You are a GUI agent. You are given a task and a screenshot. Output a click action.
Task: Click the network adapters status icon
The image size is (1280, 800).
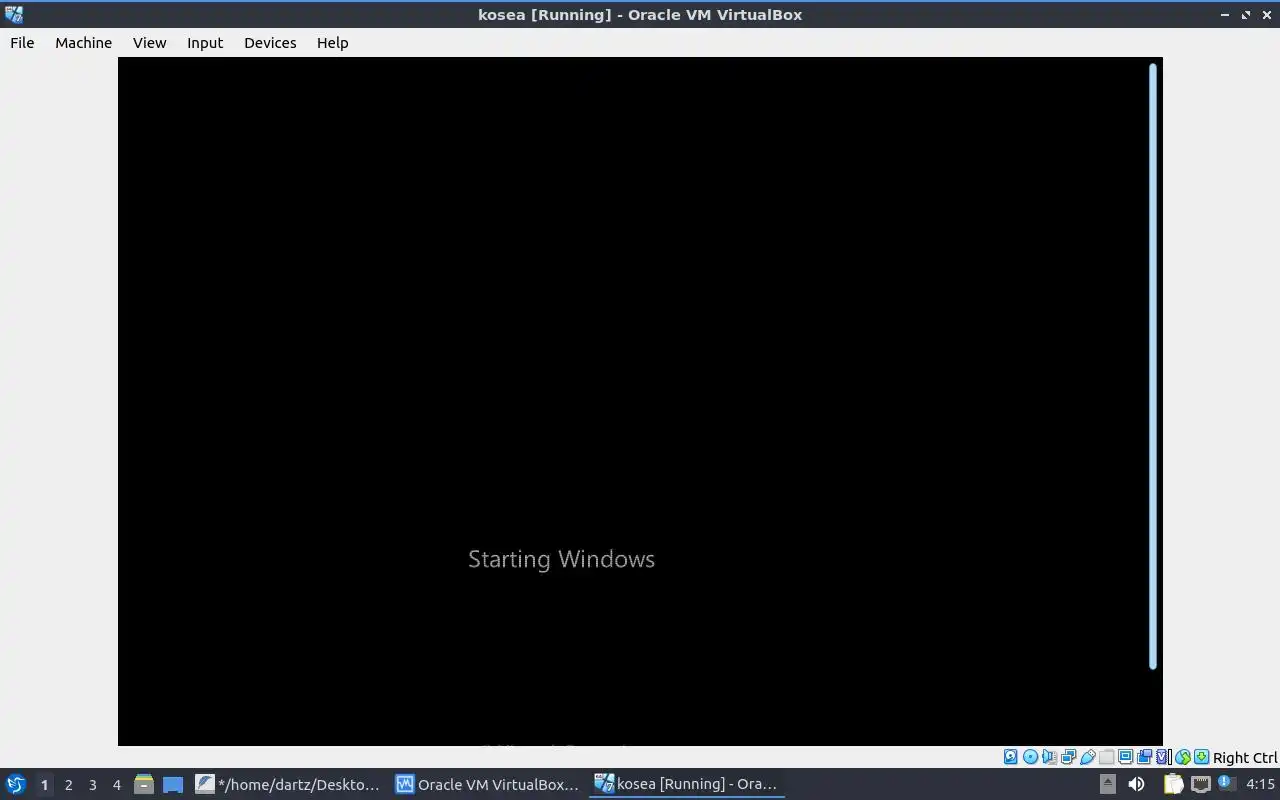1068,757
